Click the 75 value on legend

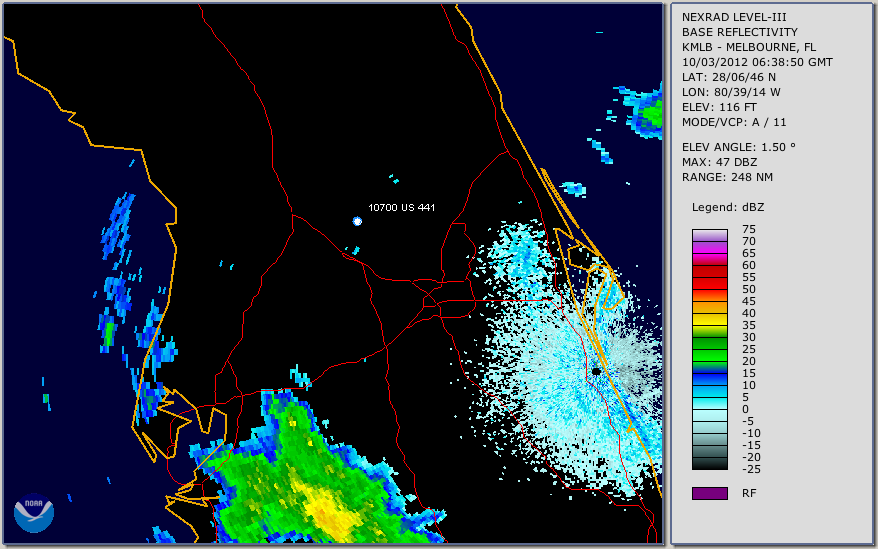coord(749,229)
